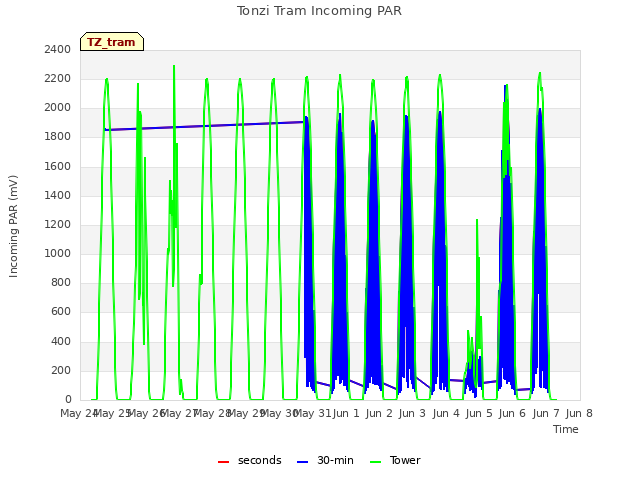Toggle the Tower series in the legend
This screenshot has width=640, height=480.
point(395,460)
